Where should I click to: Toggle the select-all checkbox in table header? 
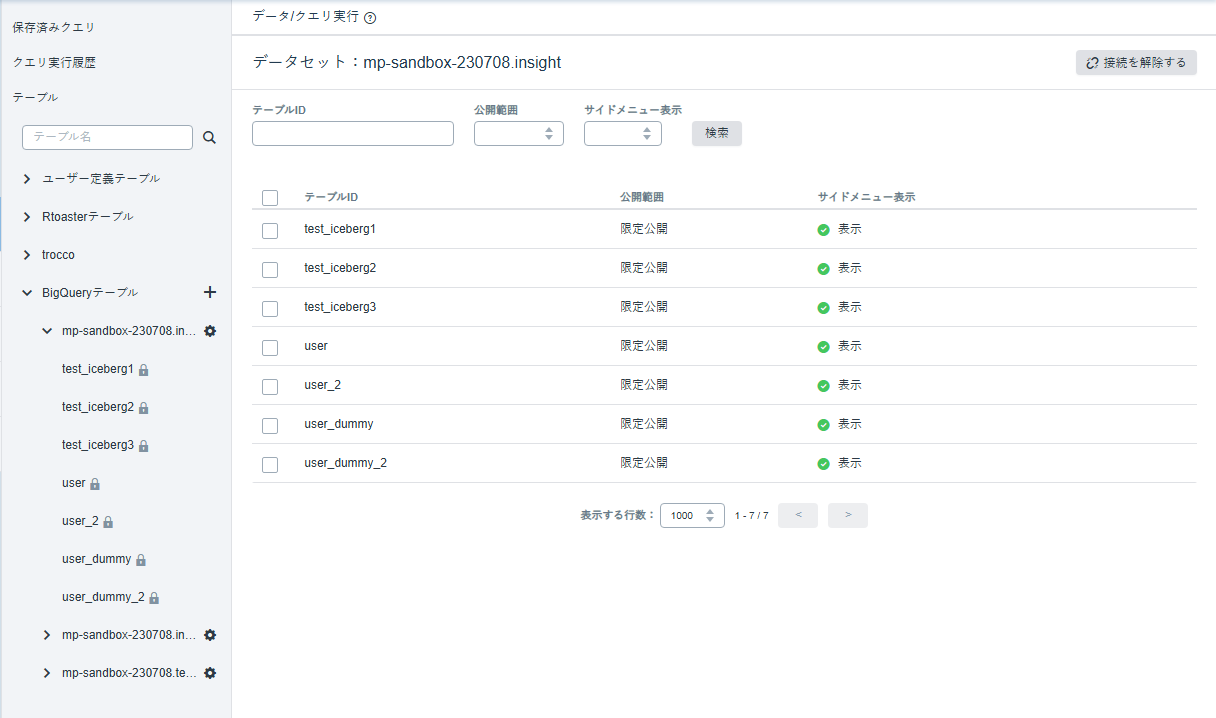270,198
